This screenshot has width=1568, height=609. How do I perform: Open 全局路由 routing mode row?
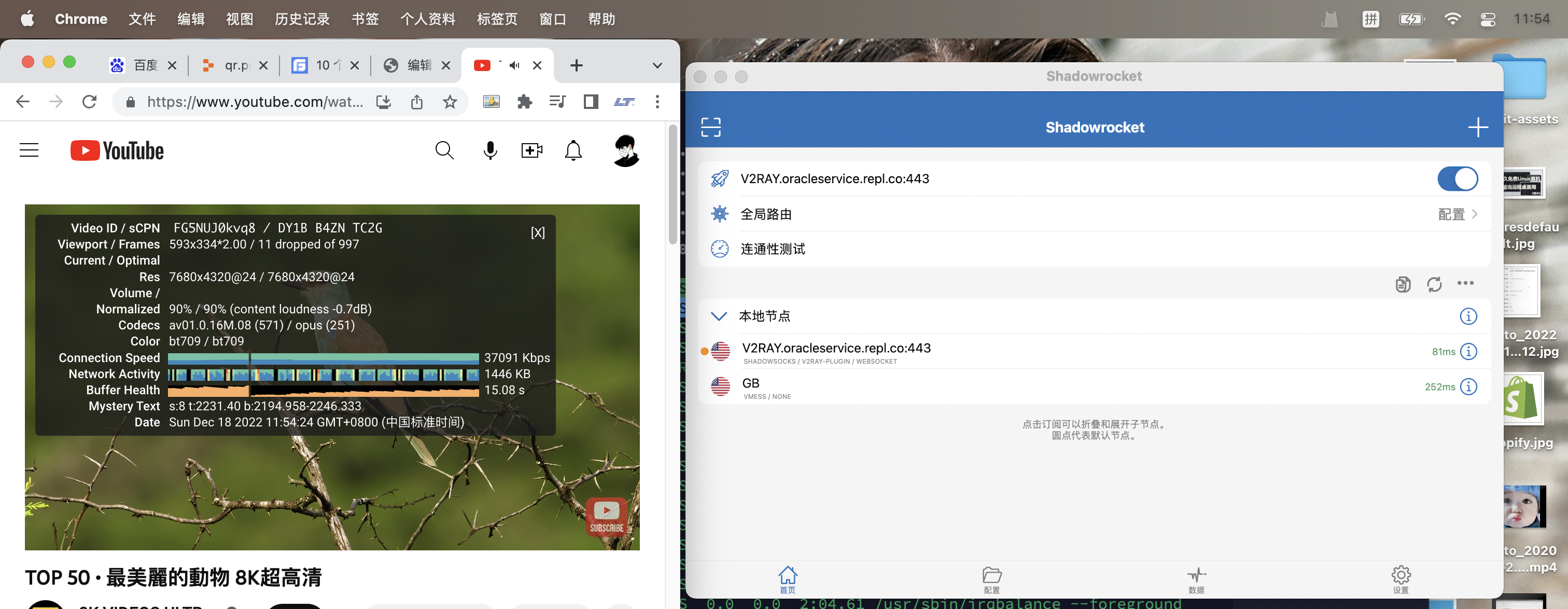tap(1094, 214)
